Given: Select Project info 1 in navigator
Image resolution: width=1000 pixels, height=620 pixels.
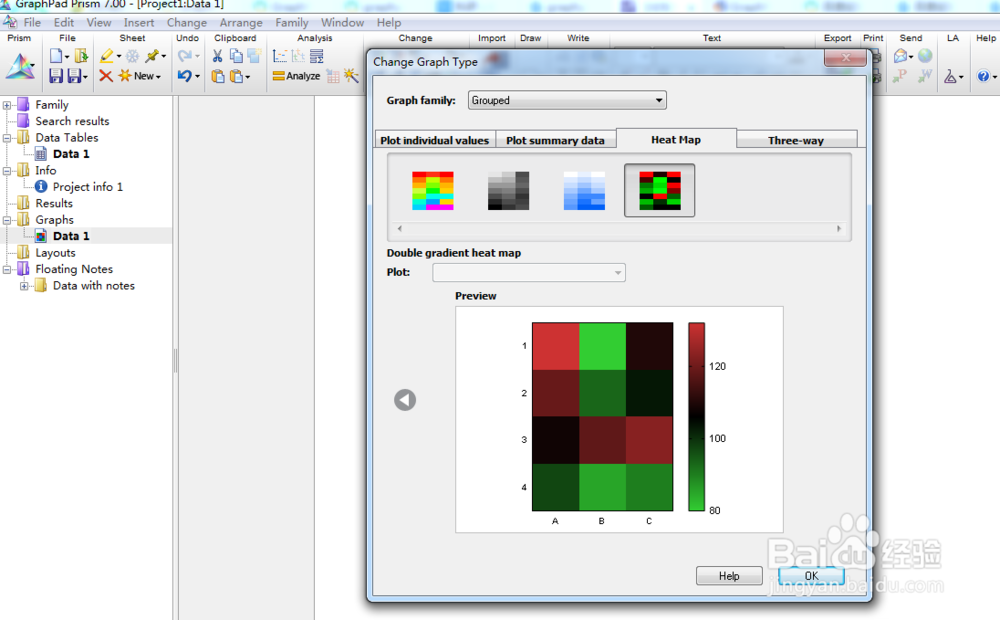Looking at the screenshot, I should (87, 187).
